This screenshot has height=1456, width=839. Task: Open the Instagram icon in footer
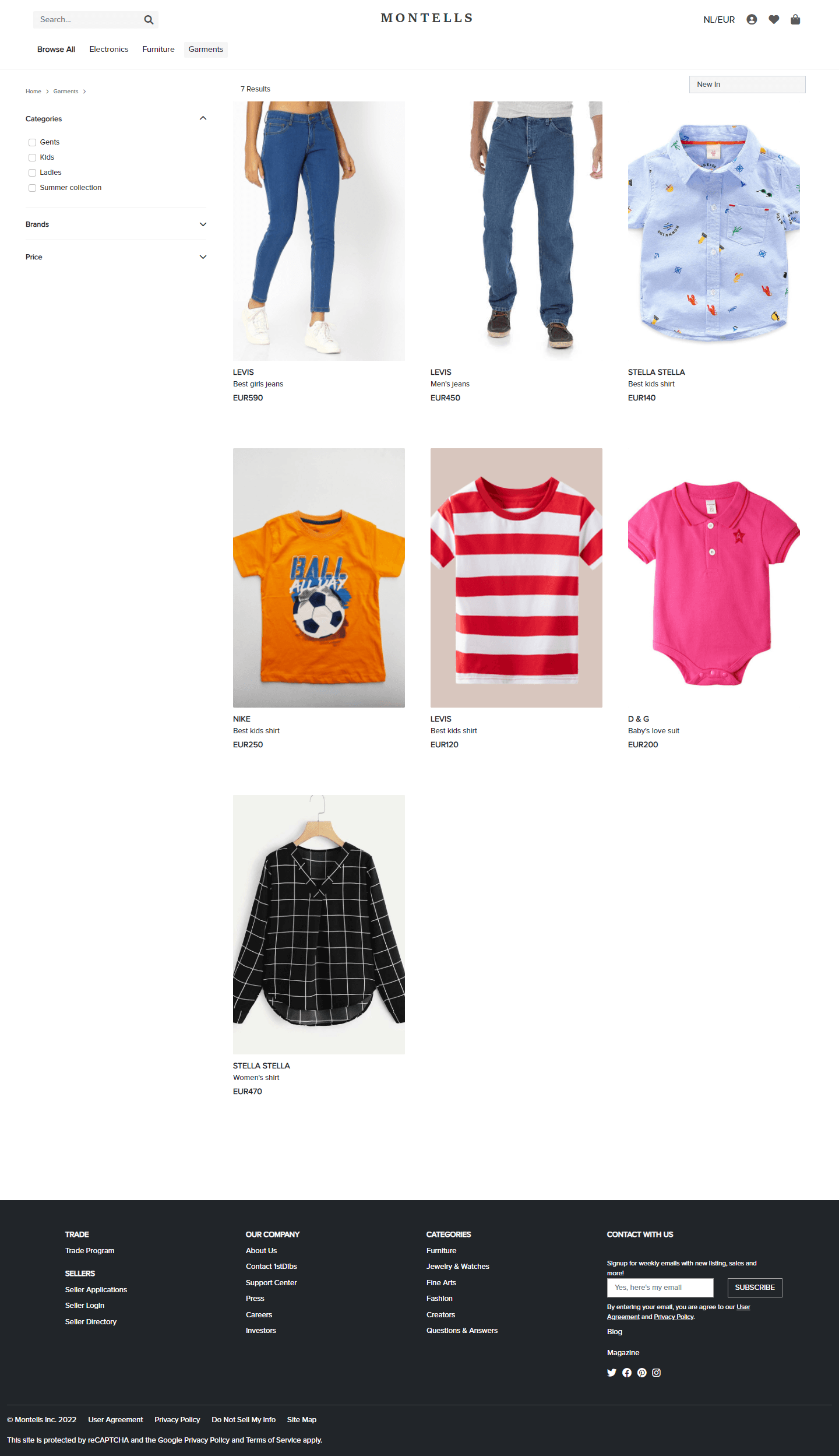click(x=657, y=1373)
